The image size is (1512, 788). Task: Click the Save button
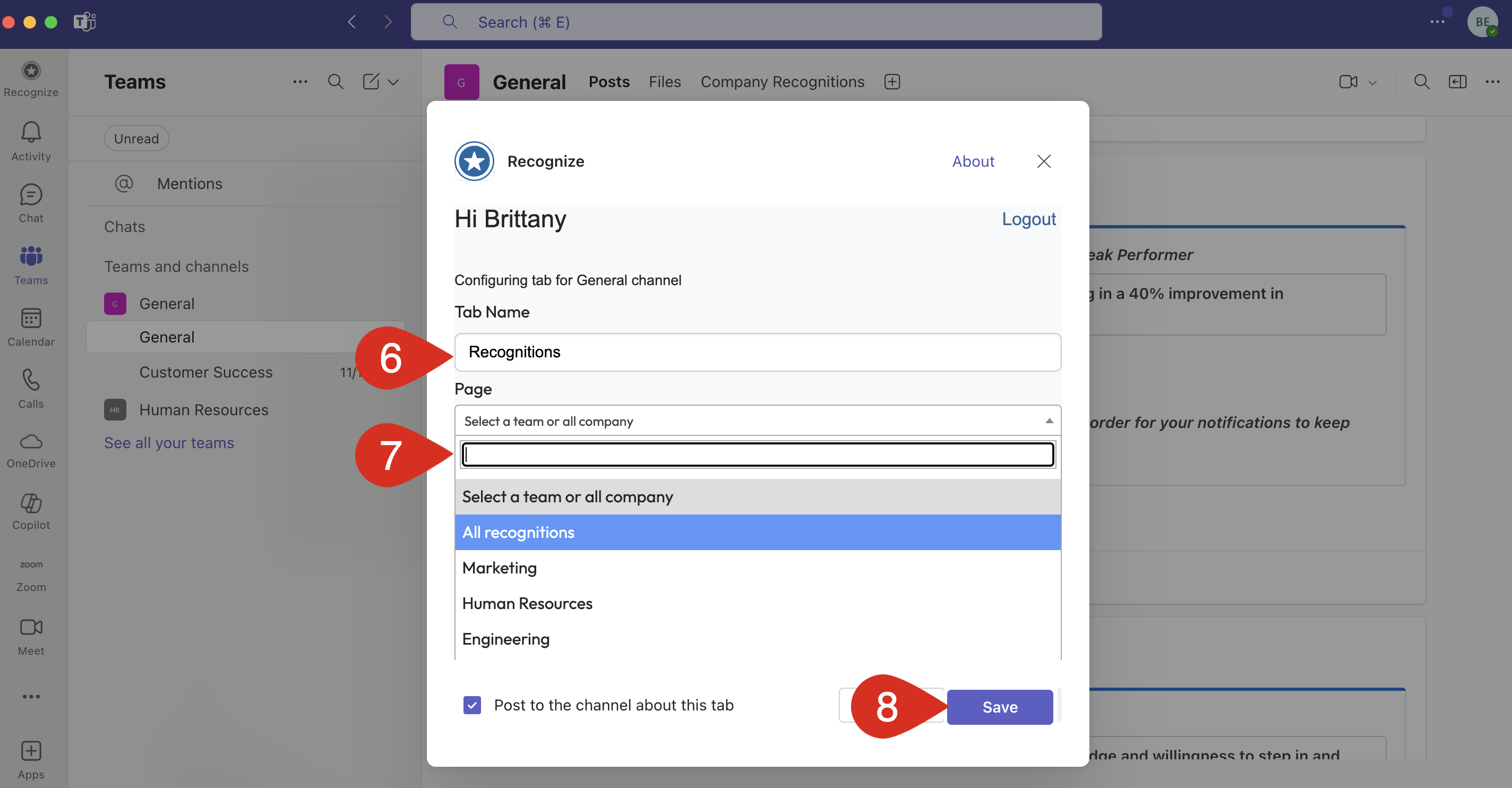(x=1000, y=707)
